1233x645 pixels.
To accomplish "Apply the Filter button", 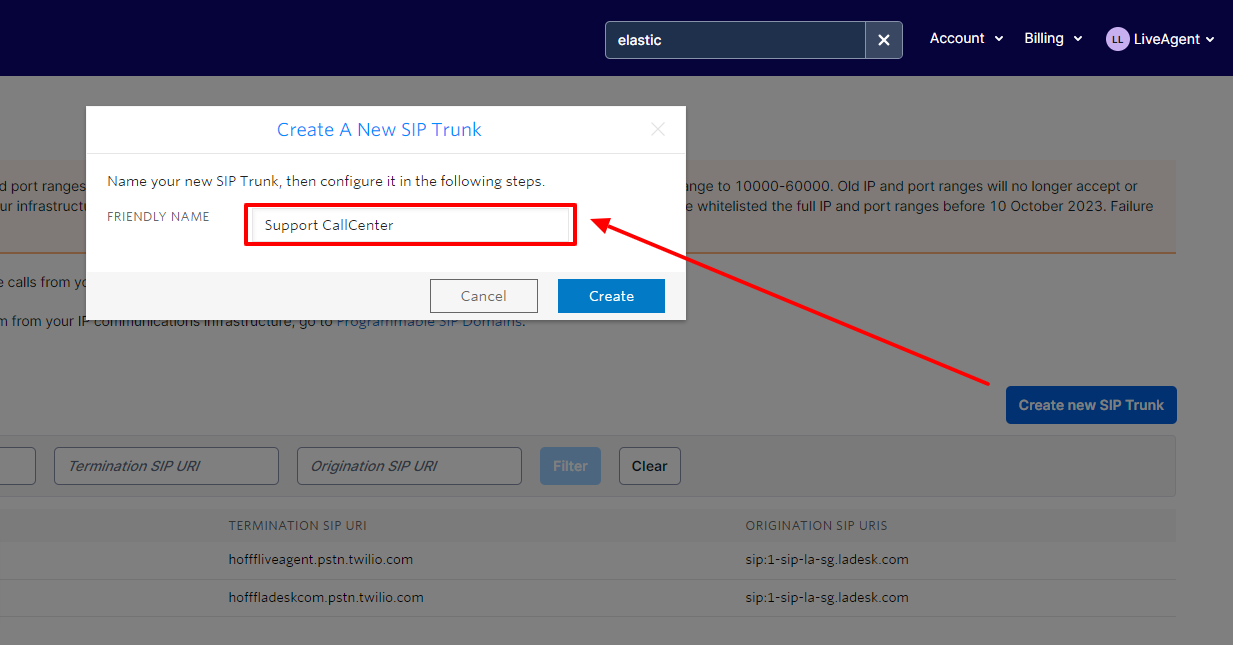I will click(x=570, y=466).
